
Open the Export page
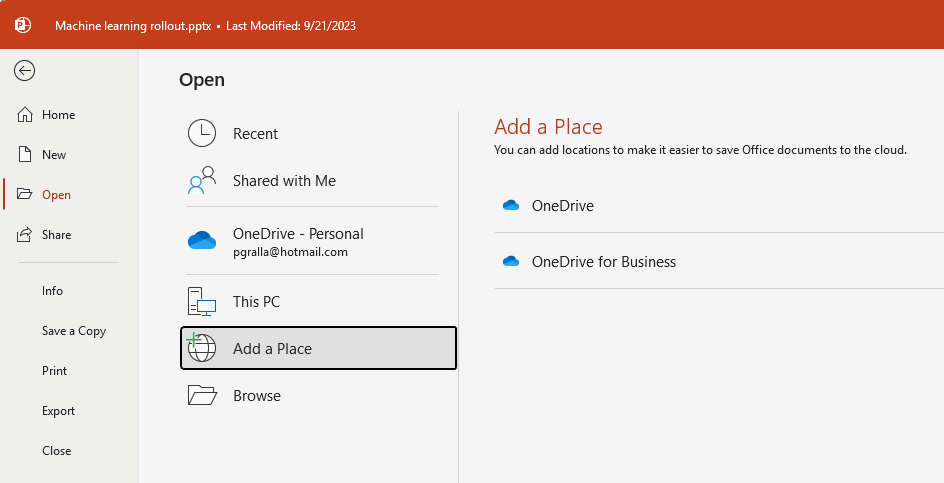(x=58, y=411)
